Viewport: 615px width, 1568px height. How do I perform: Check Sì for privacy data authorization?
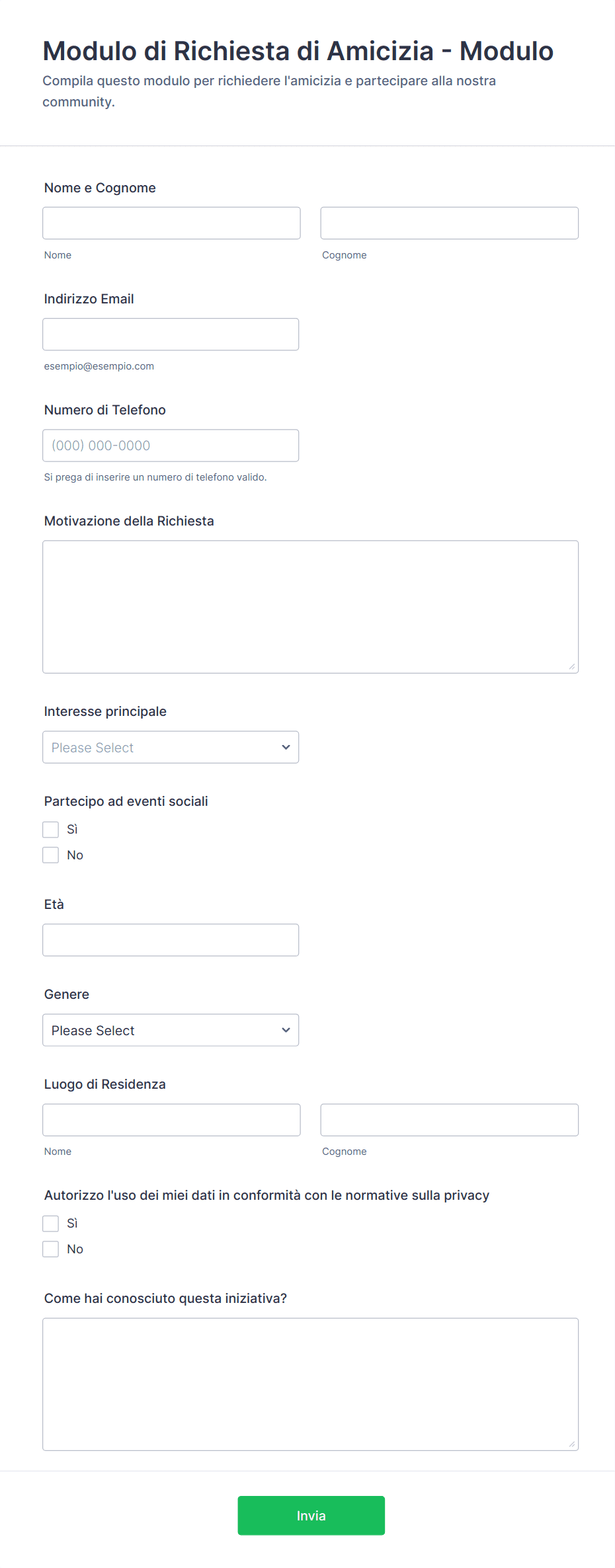pos(51,1224)
